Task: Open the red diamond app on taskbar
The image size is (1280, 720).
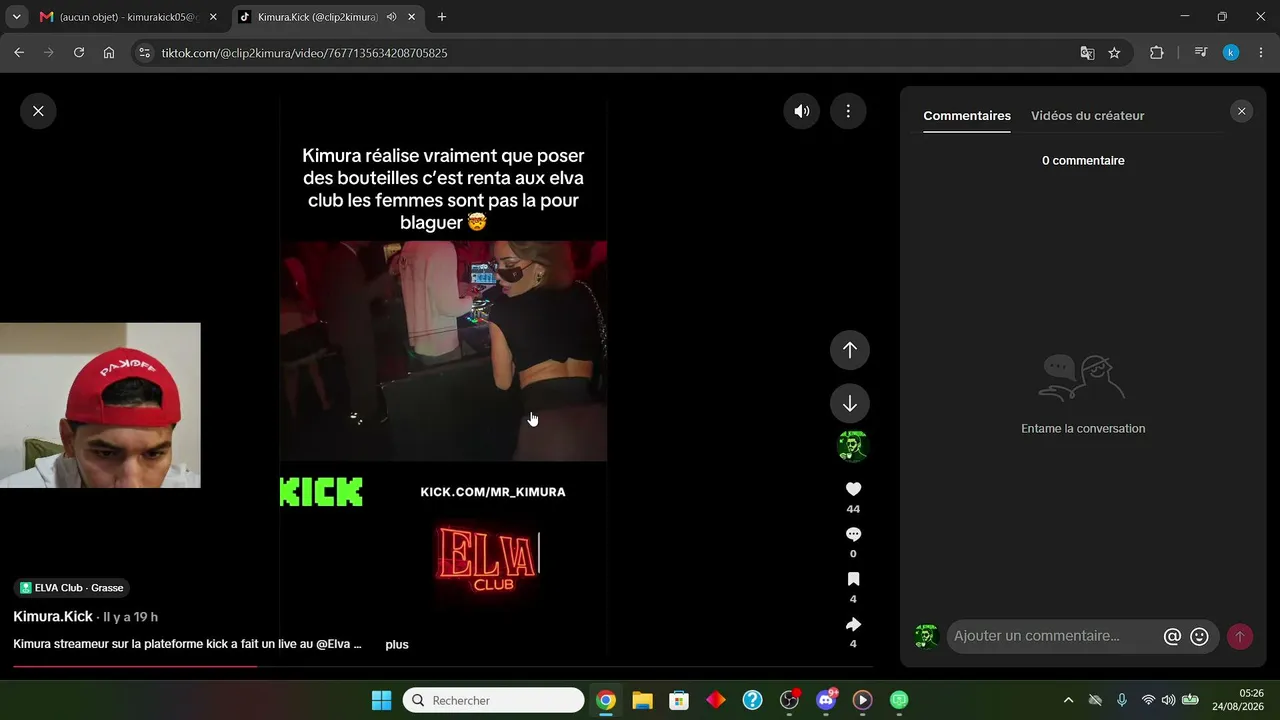Action: tap(716, 700)
